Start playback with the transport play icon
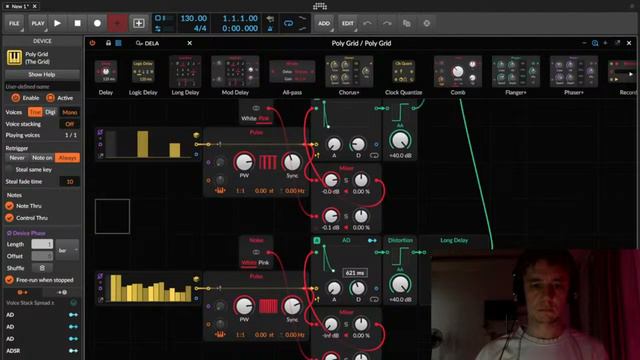This screenshot has height=360, width=640. pos(58,23)
